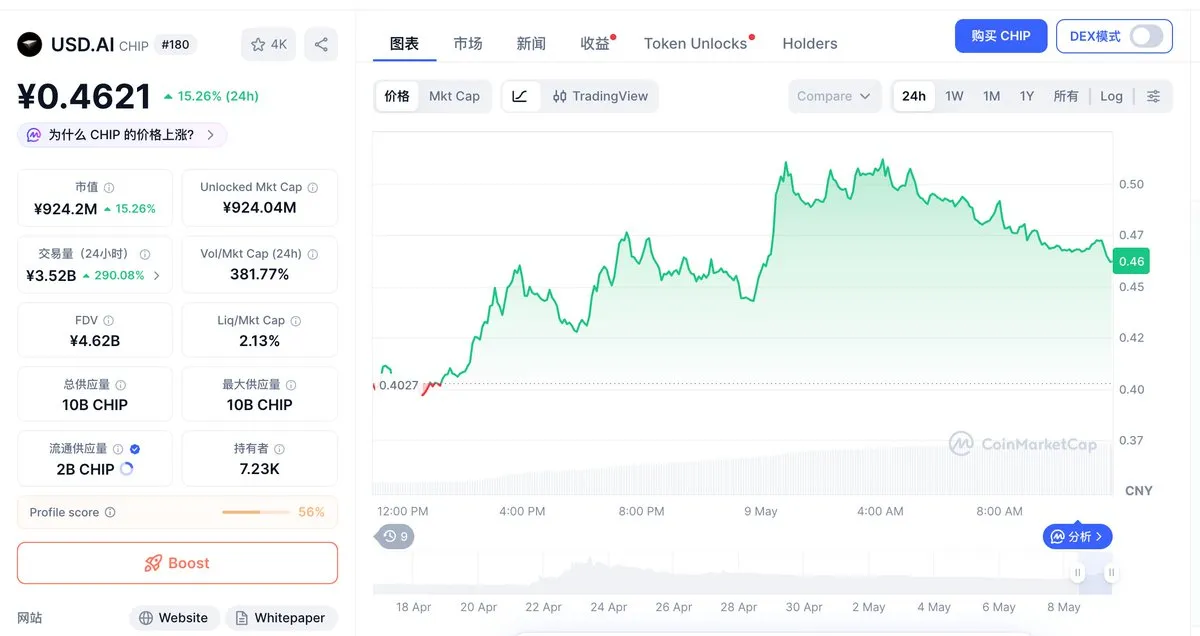Open the 新闻 tab

pyautogui.click(x=532, y=43)
